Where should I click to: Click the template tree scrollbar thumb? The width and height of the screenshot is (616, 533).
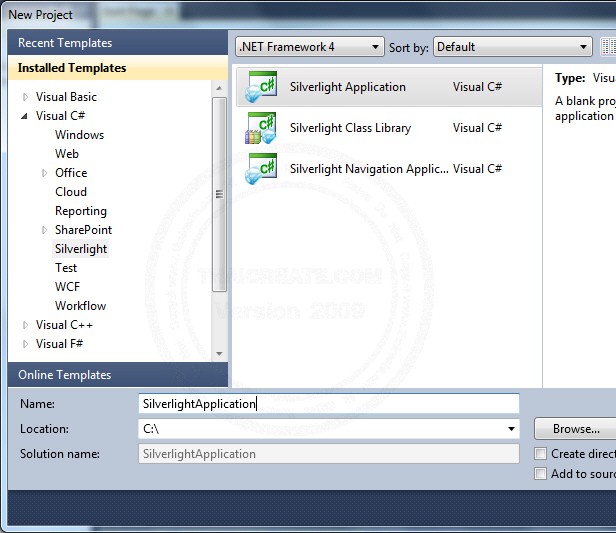click(219, 194)
